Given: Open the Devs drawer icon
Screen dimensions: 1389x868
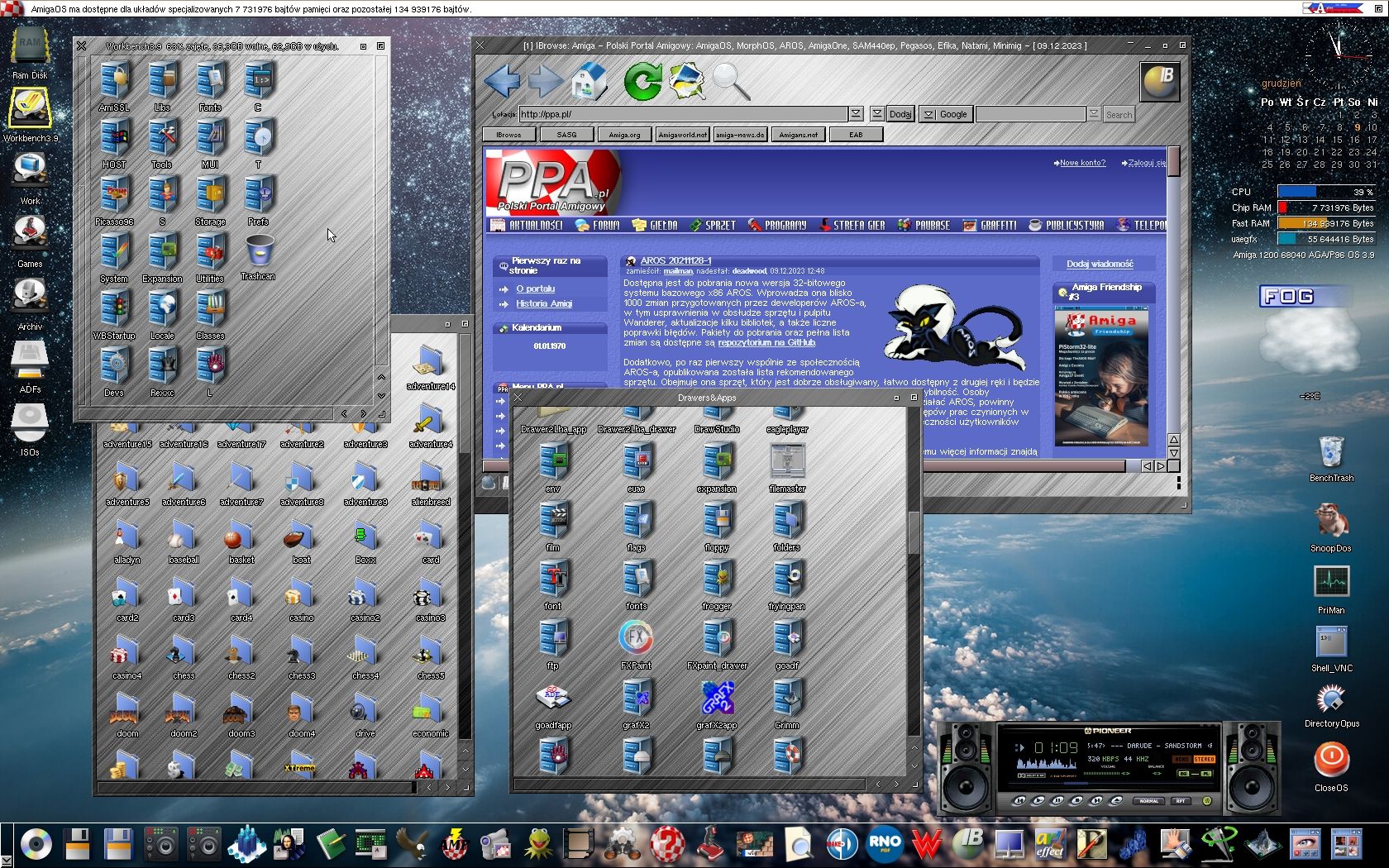Looking at the screenshot, I should click(x=114, y=372).
